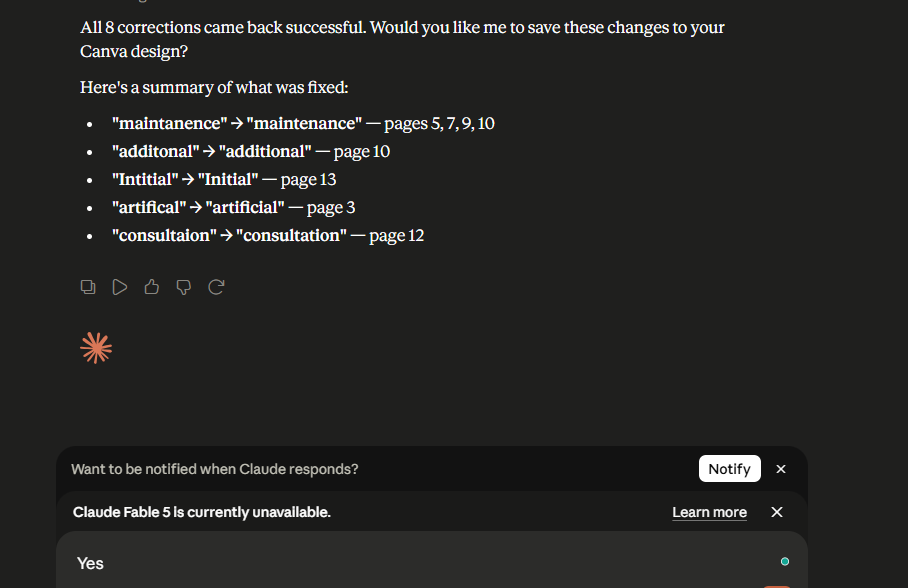Viewport: 908px width, 588px height.
Task: Click the Notify button
Action: coord(730,469)
